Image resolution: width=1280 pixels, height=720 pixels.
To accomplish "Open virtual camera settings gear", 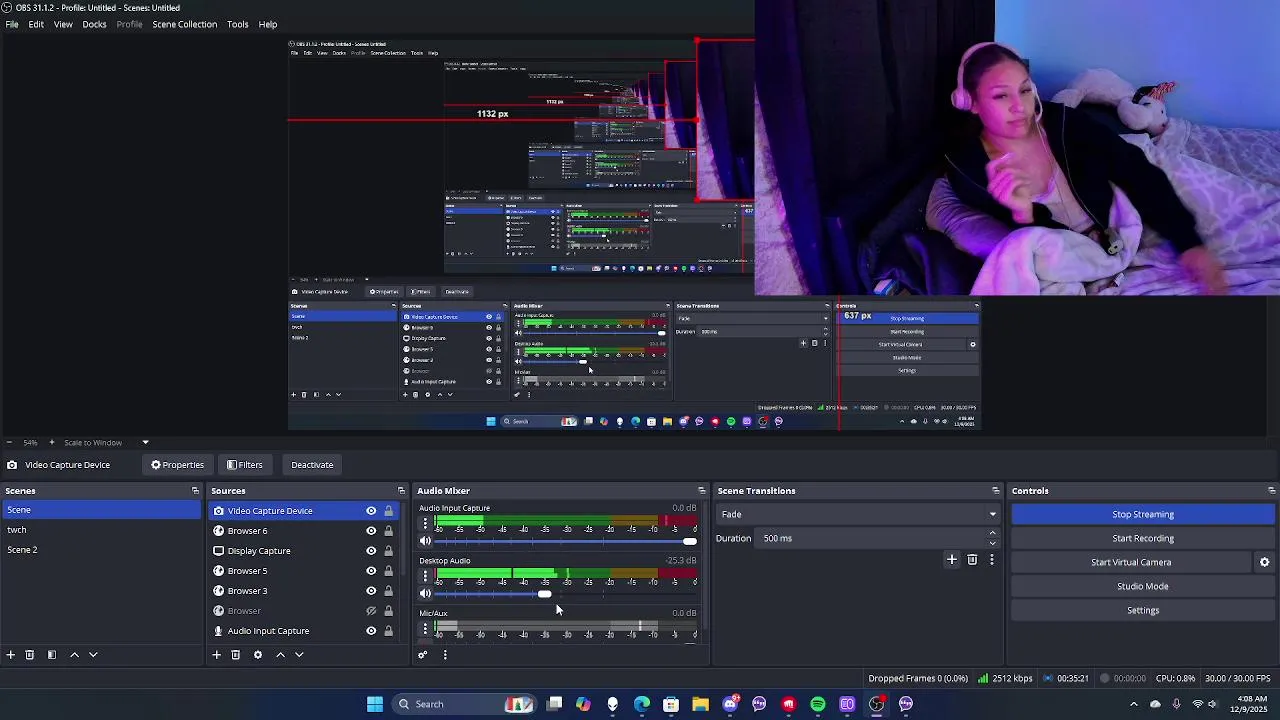I will coord(1264,562).
